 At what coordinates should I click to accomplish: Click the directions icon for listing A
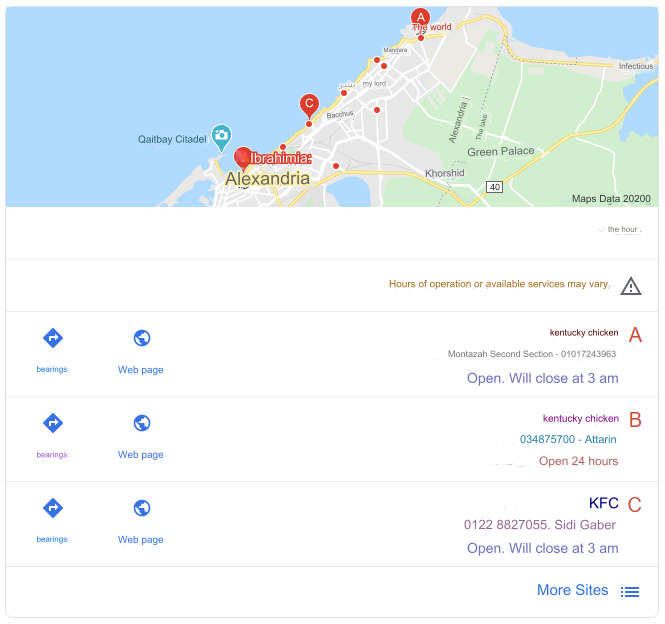[53, 338]
